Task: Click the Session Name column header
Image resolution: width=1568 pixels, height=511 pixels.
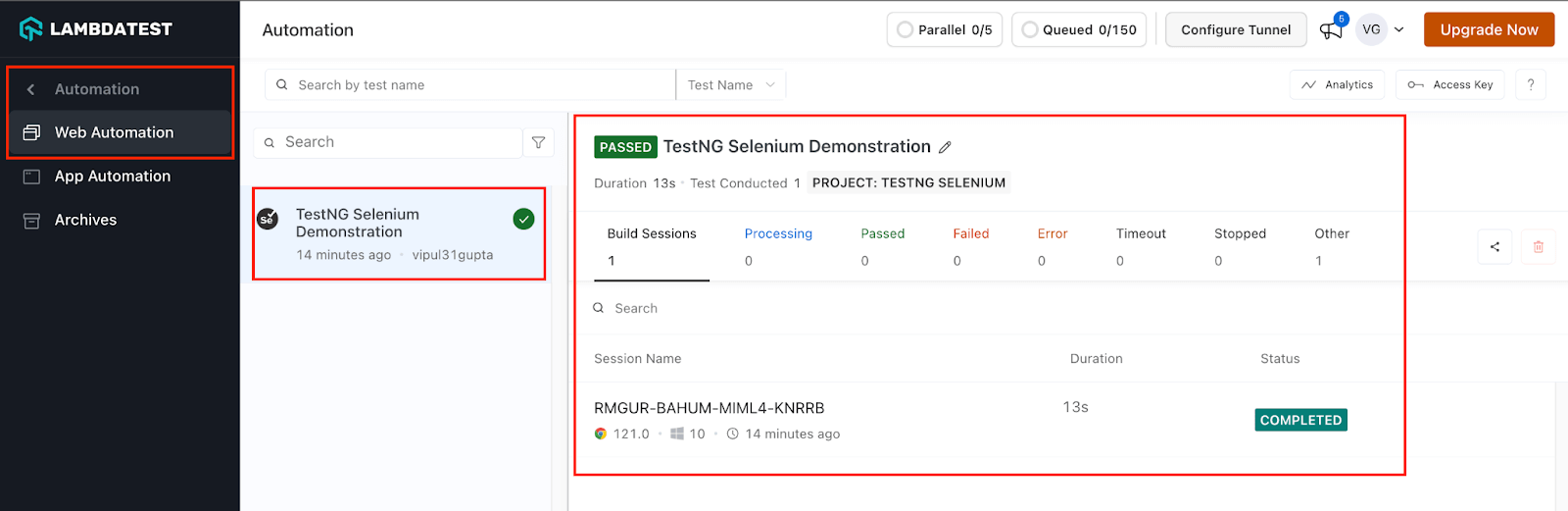Action: (637, 359)
